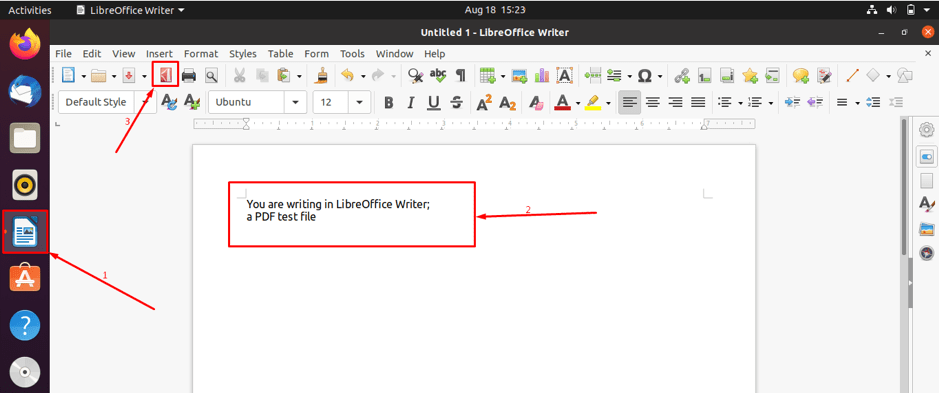Open the Styles menu
Screen dimensions: 939x393
243,53
